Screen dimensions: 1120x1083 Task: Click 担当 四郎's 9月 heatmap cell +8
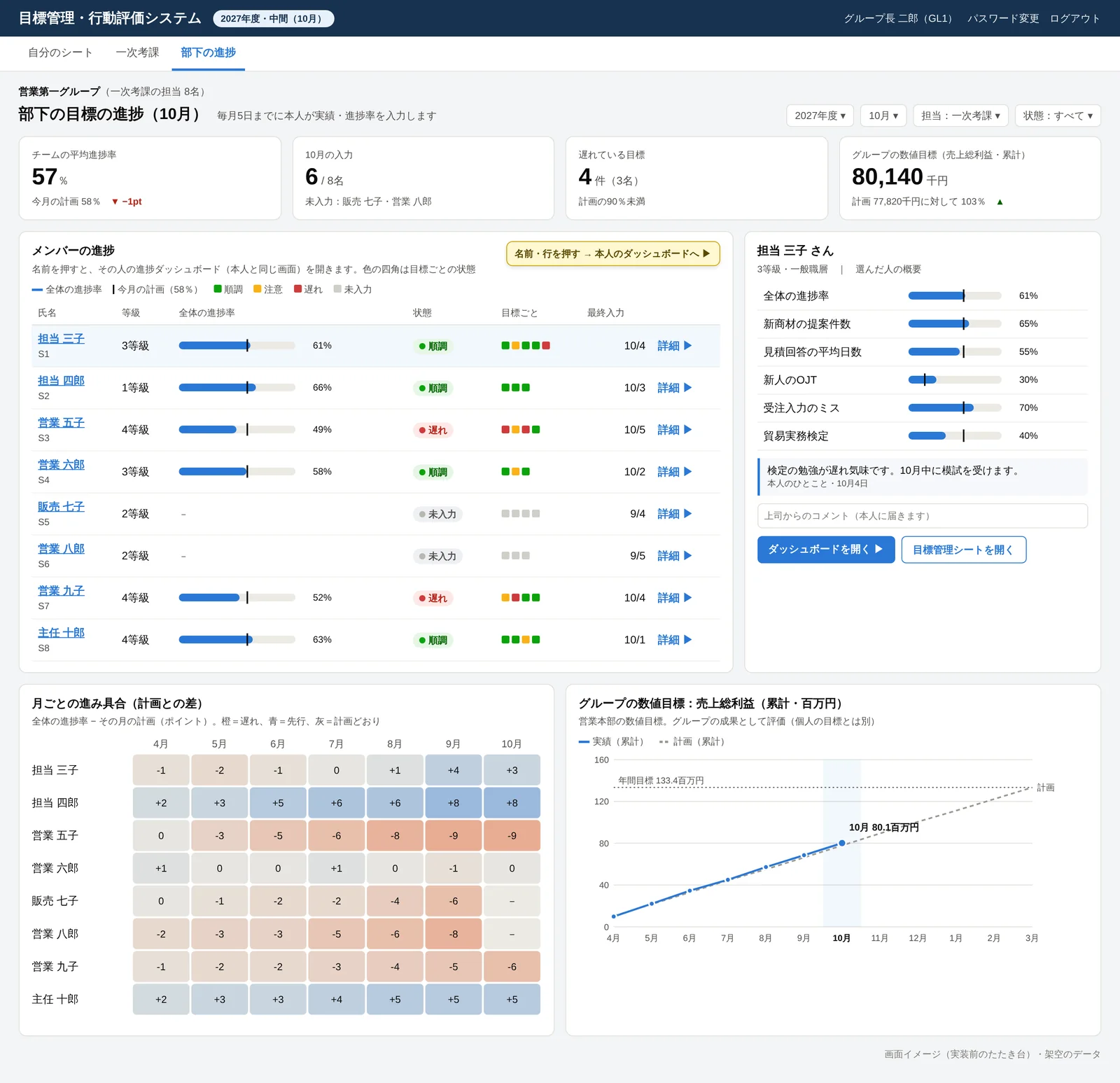[x=454, y=803]
